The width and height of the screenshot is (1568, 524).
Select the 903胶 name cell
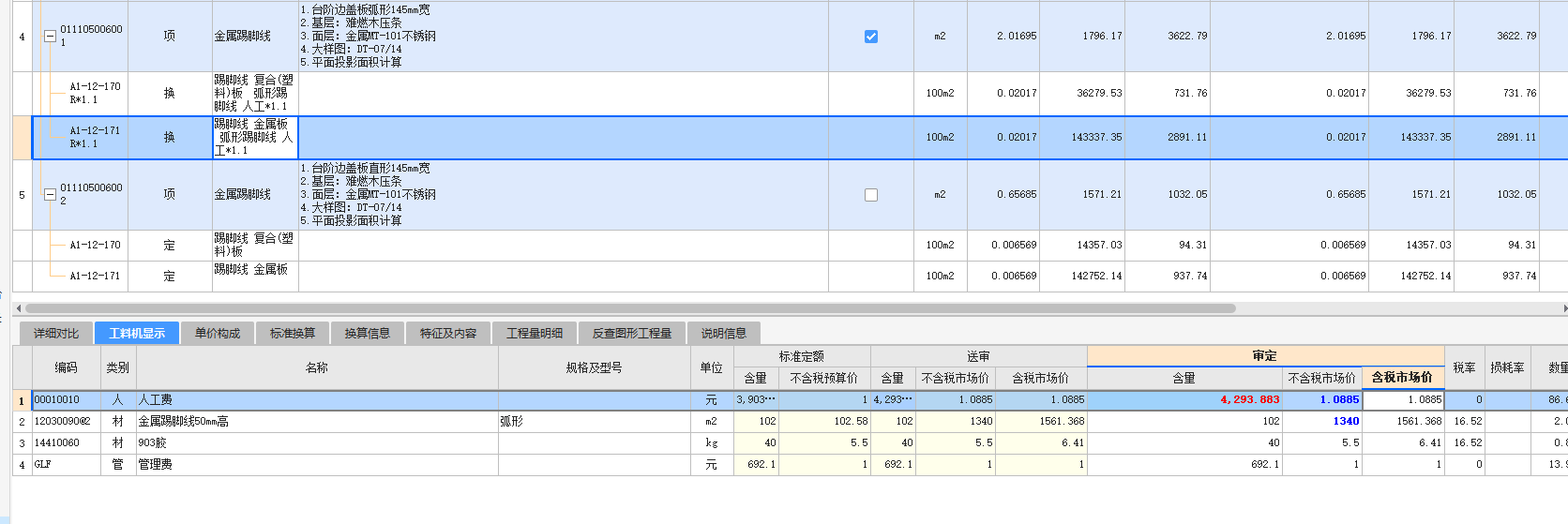pyautogui.click(x=317, y=442)
